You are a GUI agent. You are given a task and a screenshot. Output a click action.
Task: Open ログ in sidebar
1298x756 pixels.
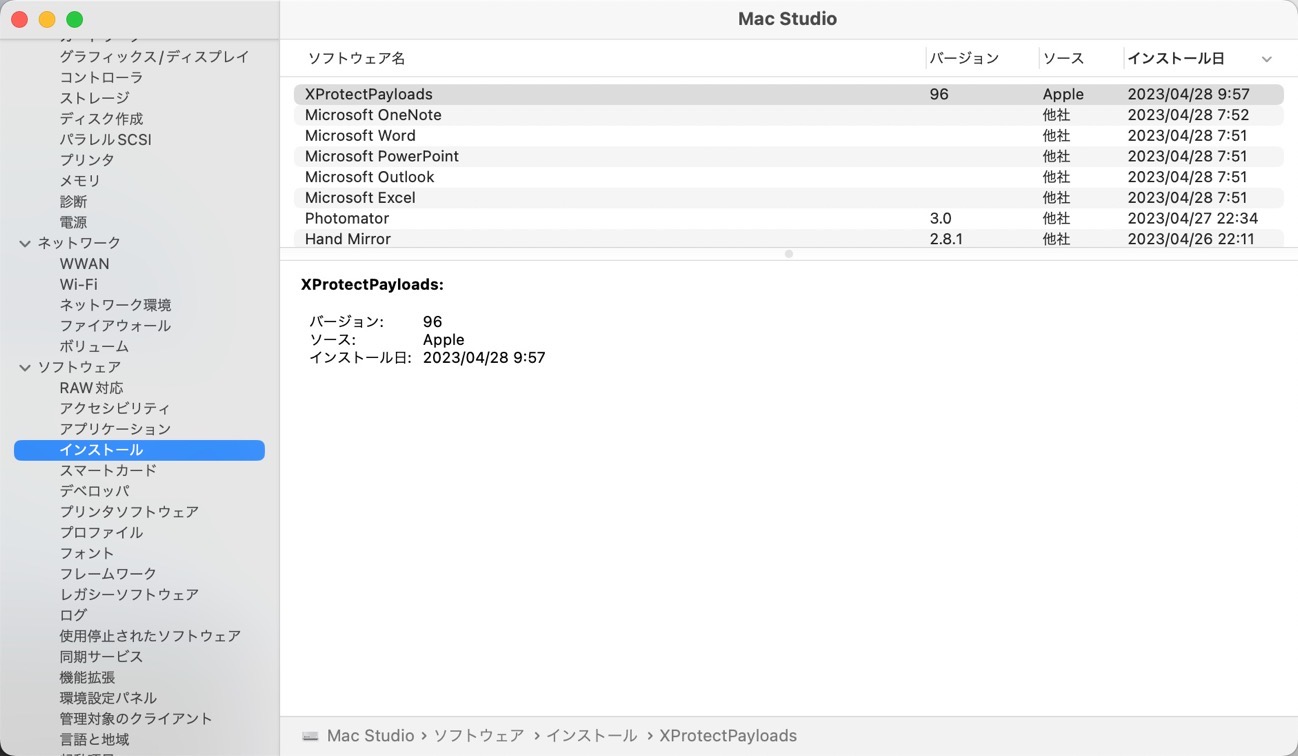(x=73, y=615)
